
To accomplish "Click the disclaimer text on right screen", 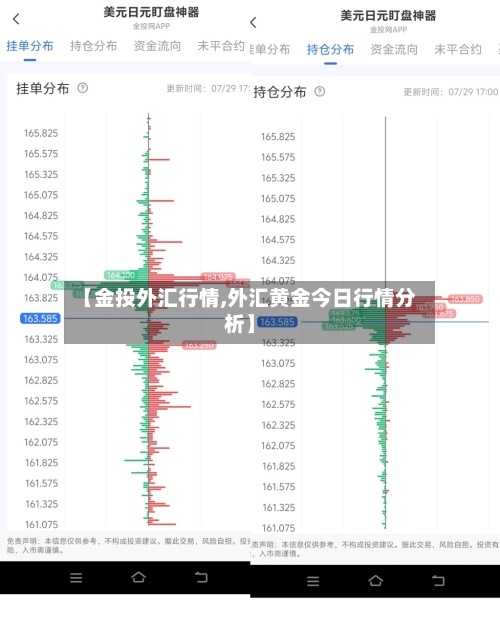I will (x=375, y=549).
